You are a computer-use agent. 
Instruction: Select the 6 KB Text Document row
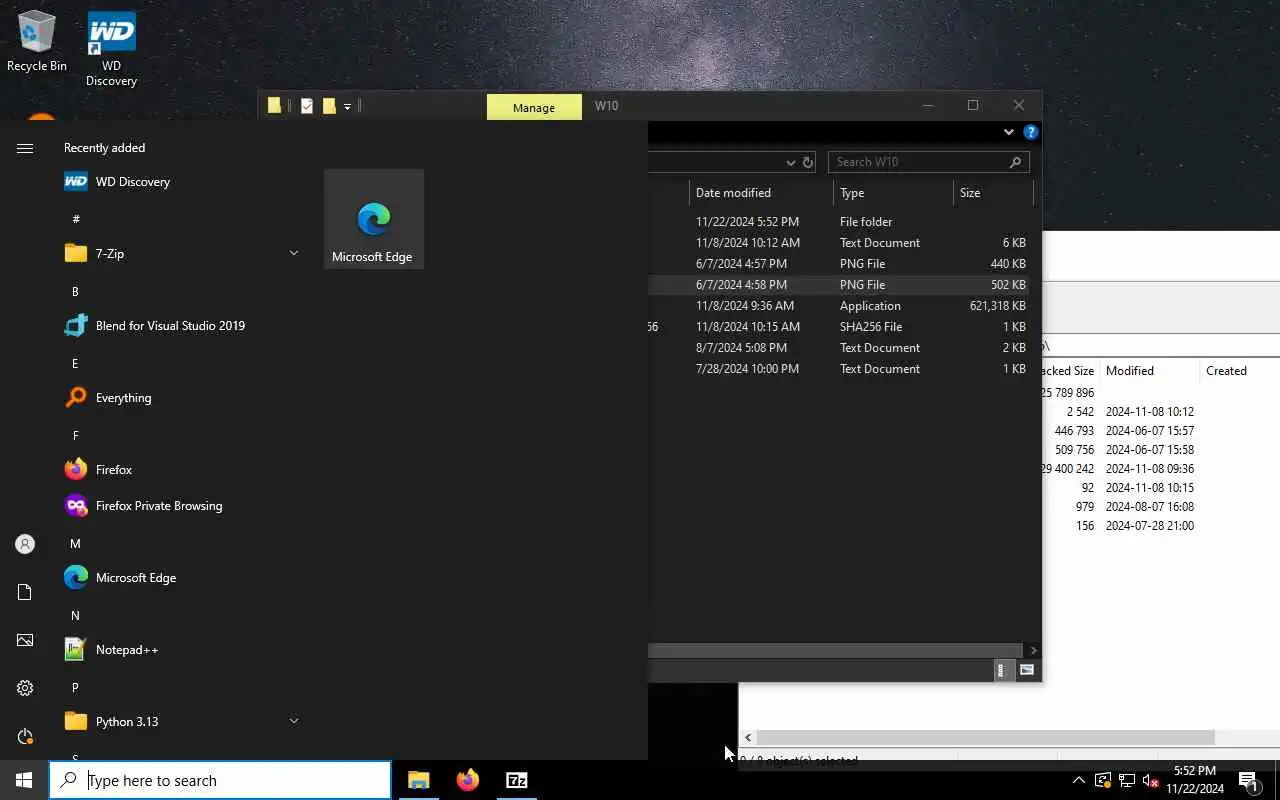(838, 243)
